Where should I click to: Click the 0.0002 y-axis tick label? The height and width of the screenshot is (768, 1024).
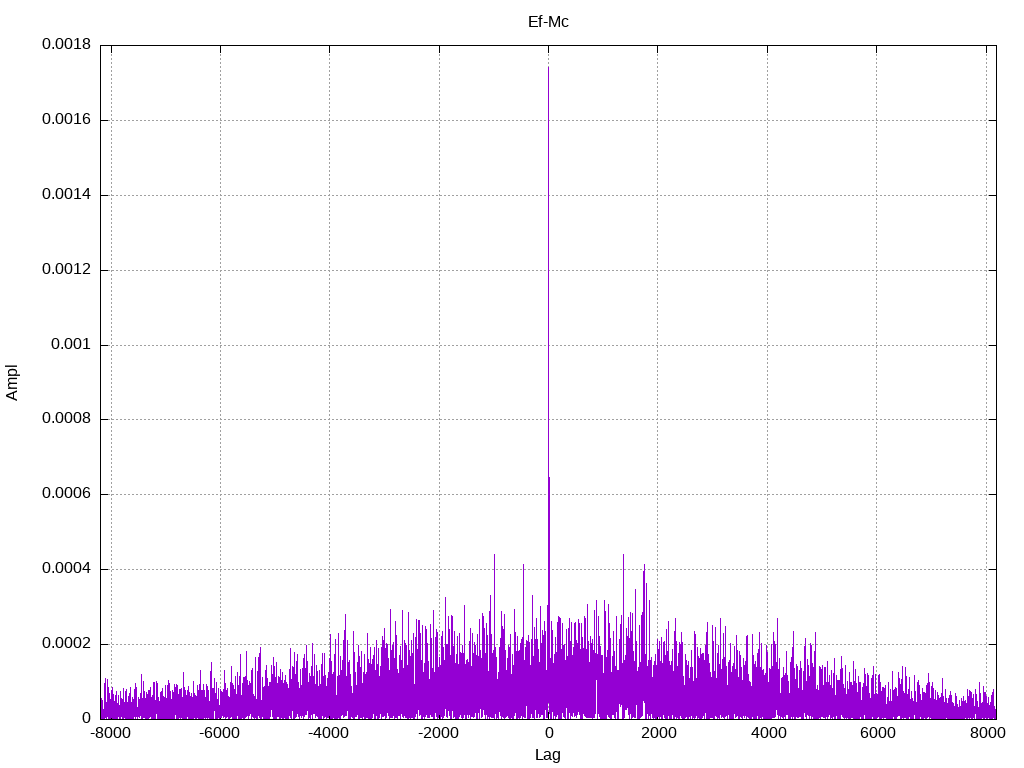[66, 644]
